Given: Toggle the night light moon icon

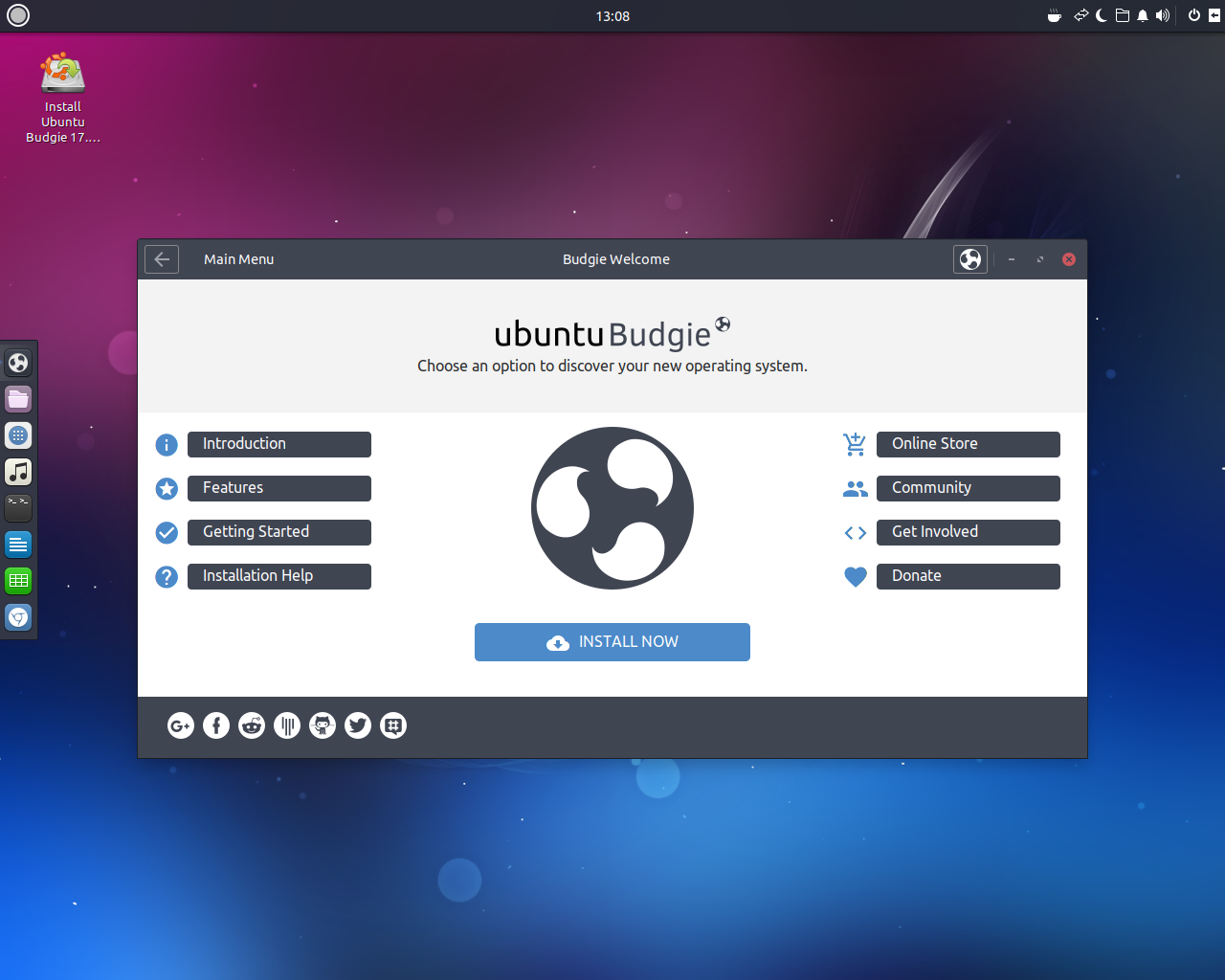Looking at the screenshot, I should 1102,15.
